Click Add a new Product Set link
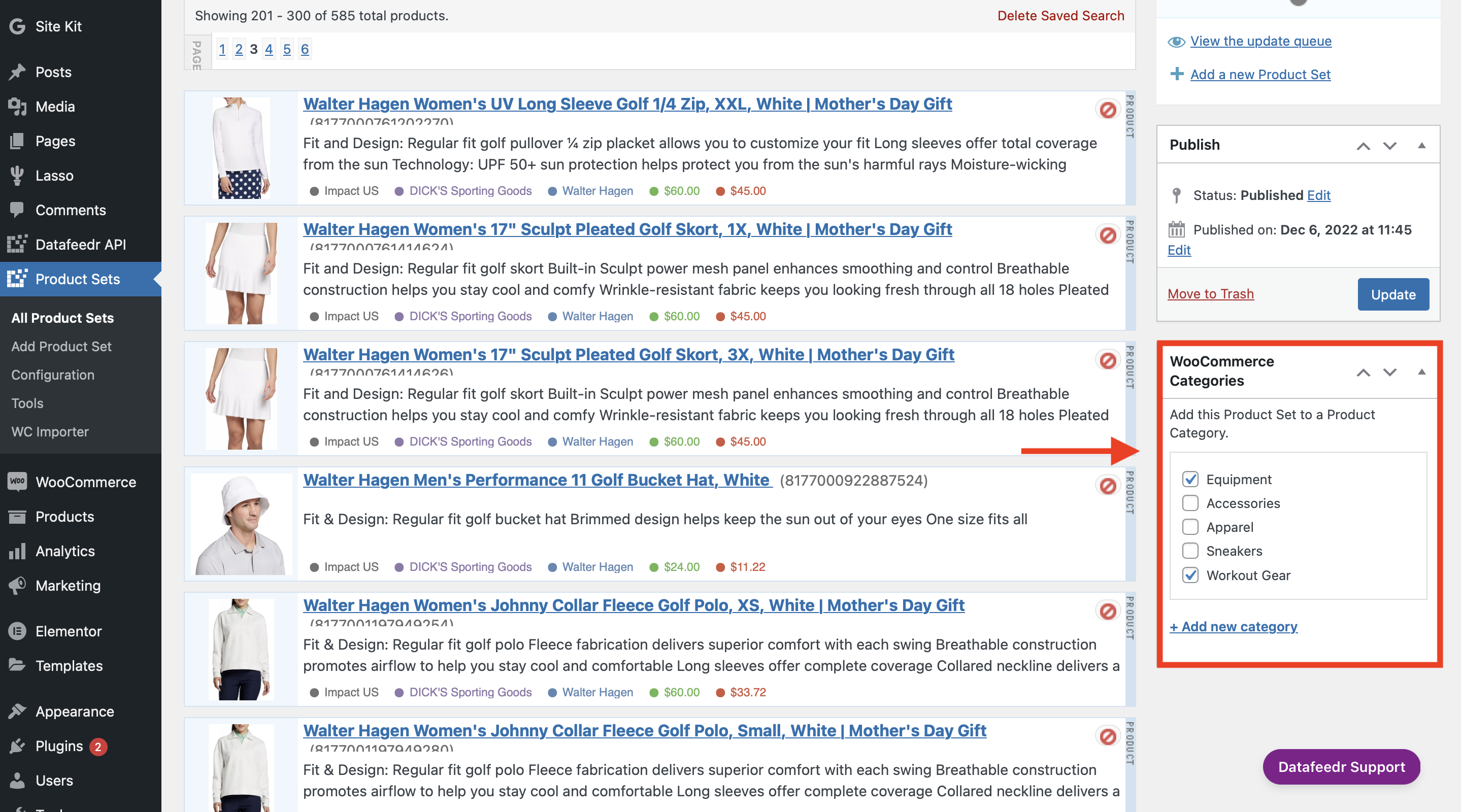1461x812 pixels. pyautogui.click(x=1259, y=74)
